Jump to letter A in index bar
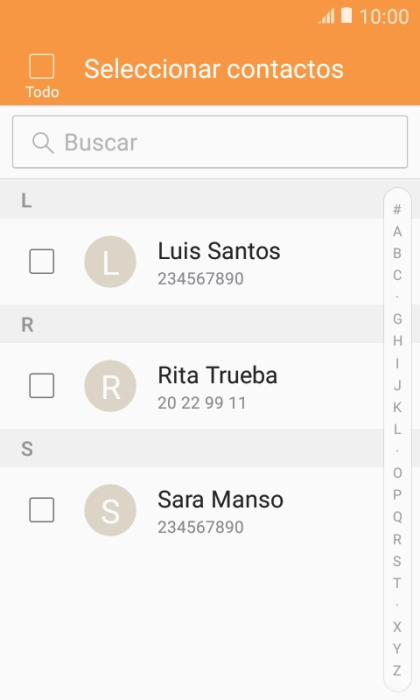The width and height of the screenshot is (420, 700). click(x=397, y=231)
